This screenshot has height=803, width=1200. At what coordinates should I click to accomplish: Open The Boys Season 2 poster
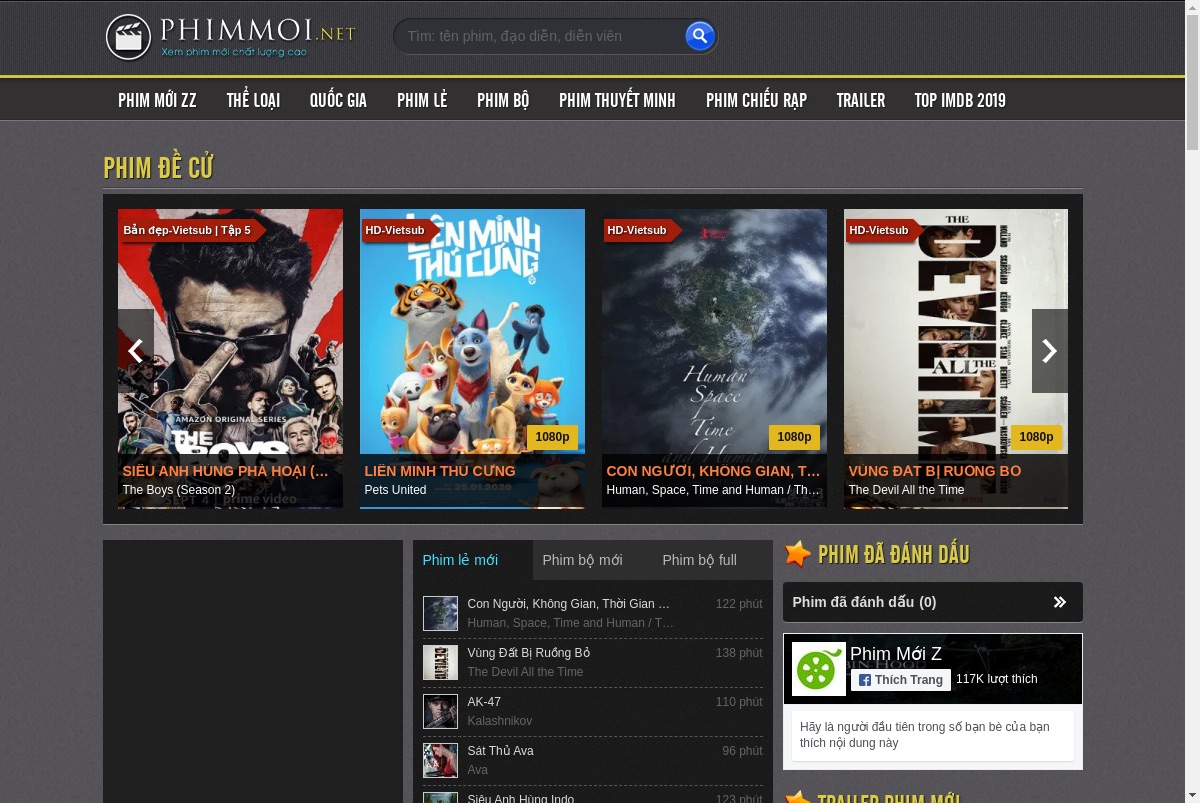230,358
